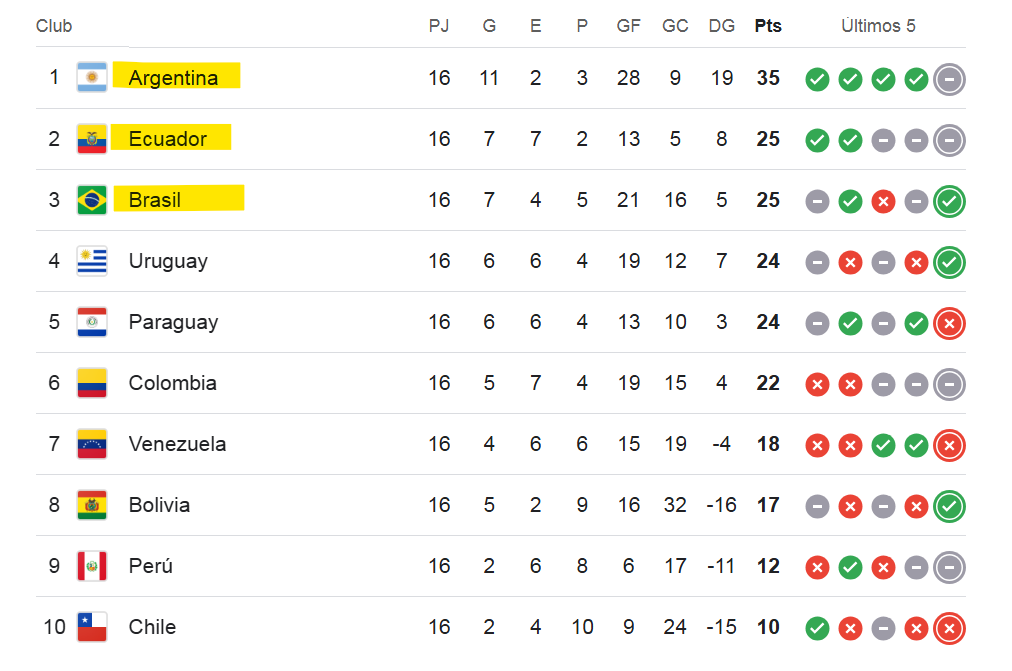Click the Argentina flag icon
The width and height of the screenshot is (1012, 671).
pyautogui.click(x=92, y=77)
